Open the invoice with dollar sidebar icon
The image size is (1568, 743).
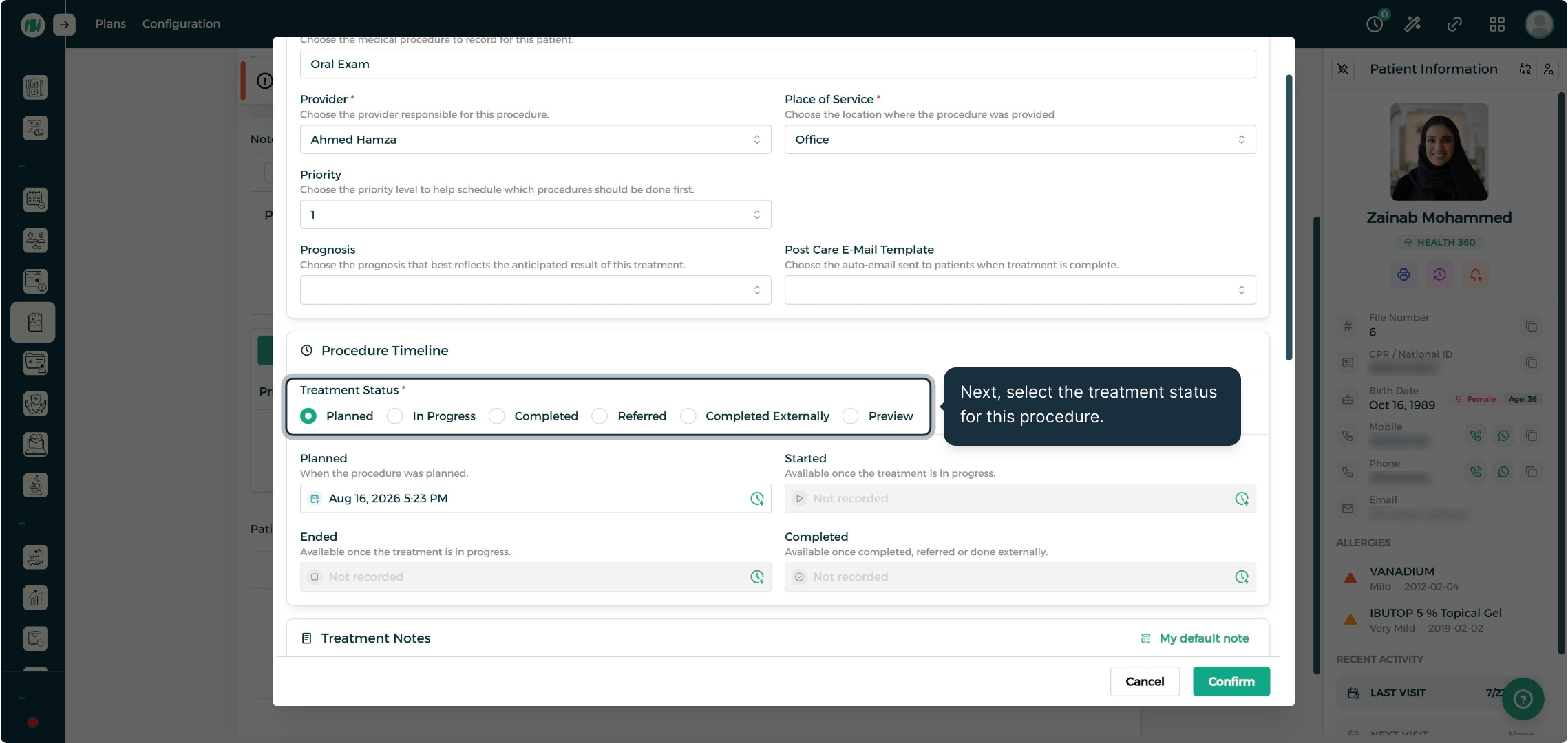35,281
